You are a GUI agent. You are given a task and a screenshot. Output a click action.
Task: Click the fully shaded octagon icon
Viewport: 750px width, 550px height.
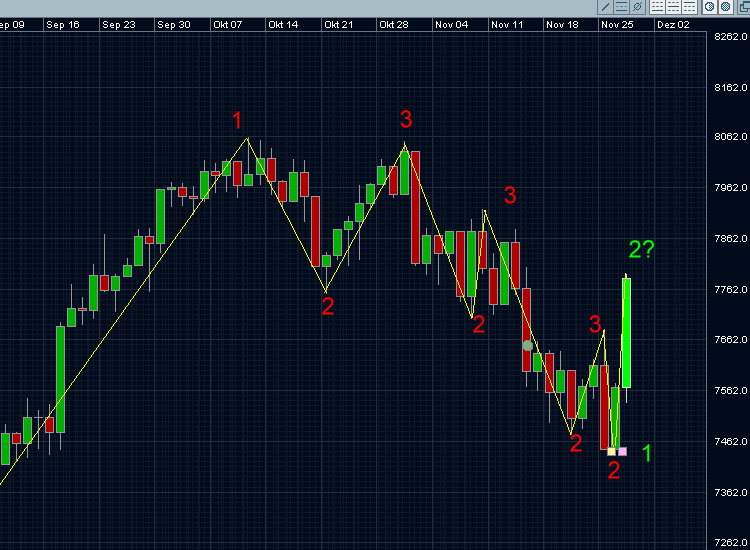pos(726,7)
